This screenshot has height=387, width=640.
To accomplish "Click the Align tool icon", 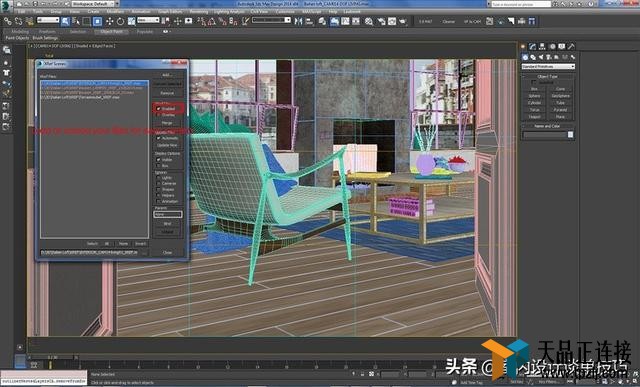I will pyautogui.click(x=309, y=21).
